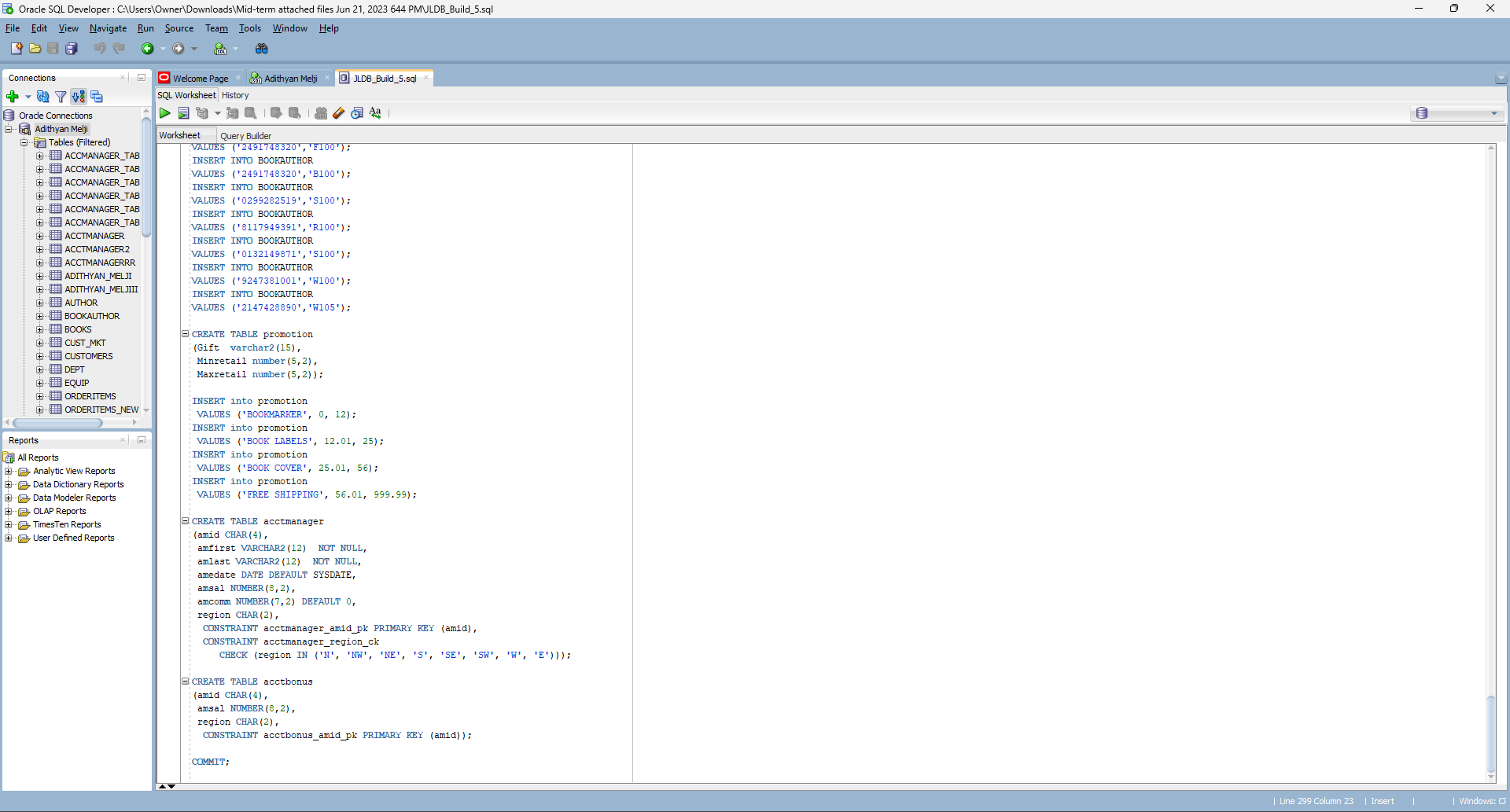This screenshot has height=812, width=1510.
Task: Expand the CUSTOMERS table node
Action: click(x=39, y=356)
